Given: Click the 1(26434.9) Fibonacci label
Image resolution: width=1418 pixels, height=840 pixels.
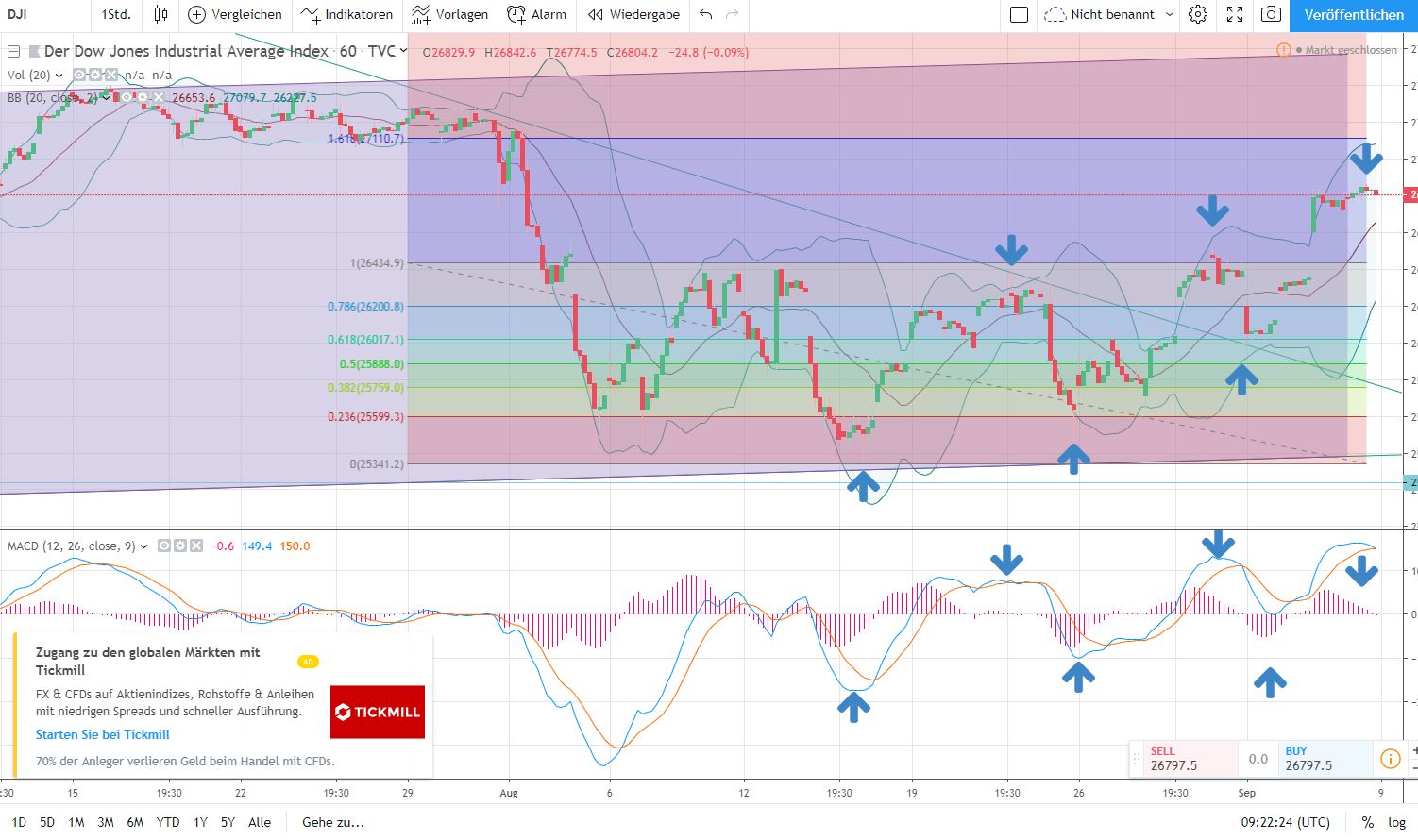Looking at the screenshot, I should (x=377, y=263).
